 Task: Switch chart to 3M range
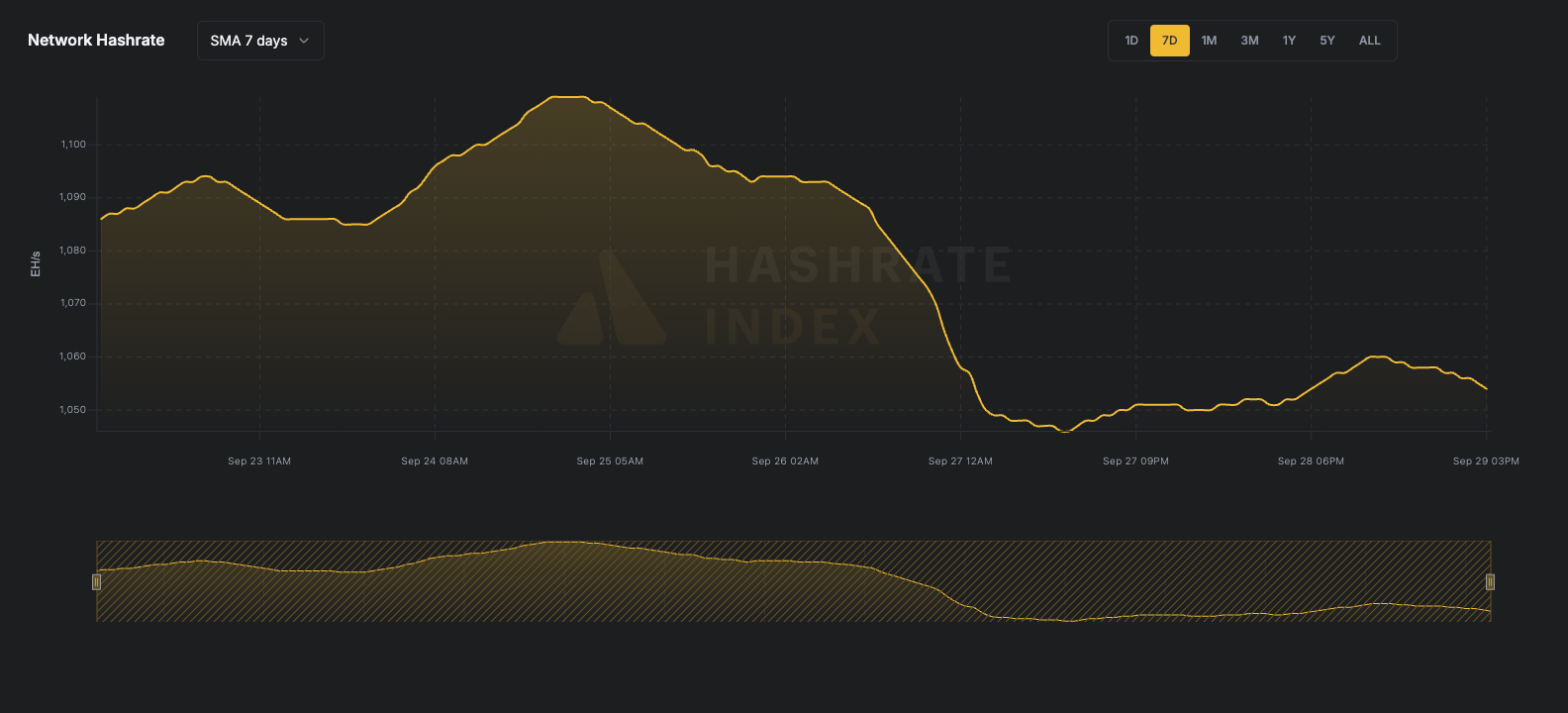(x=1249, y=41)
